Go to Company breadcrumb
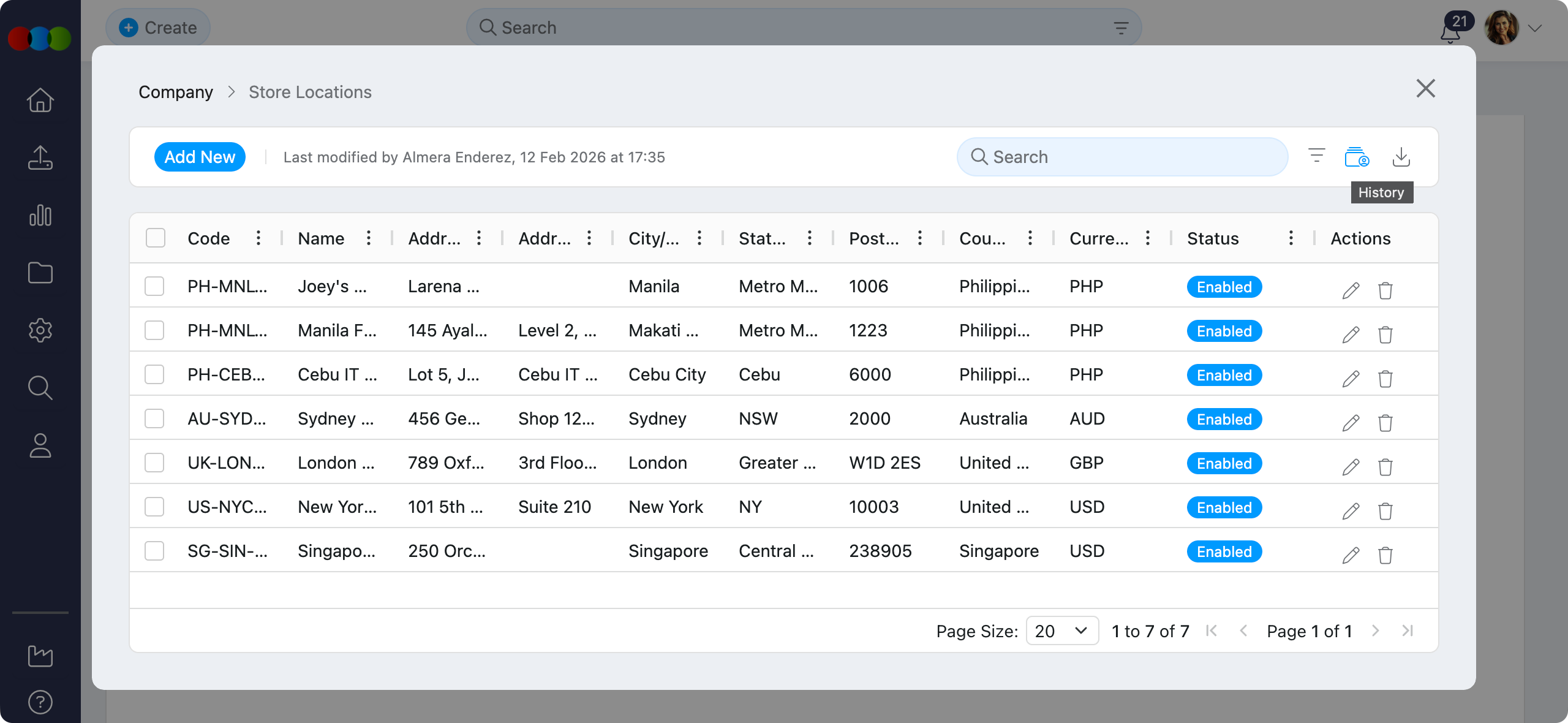This screenshot has width=1568, height=723. [176, 92]
